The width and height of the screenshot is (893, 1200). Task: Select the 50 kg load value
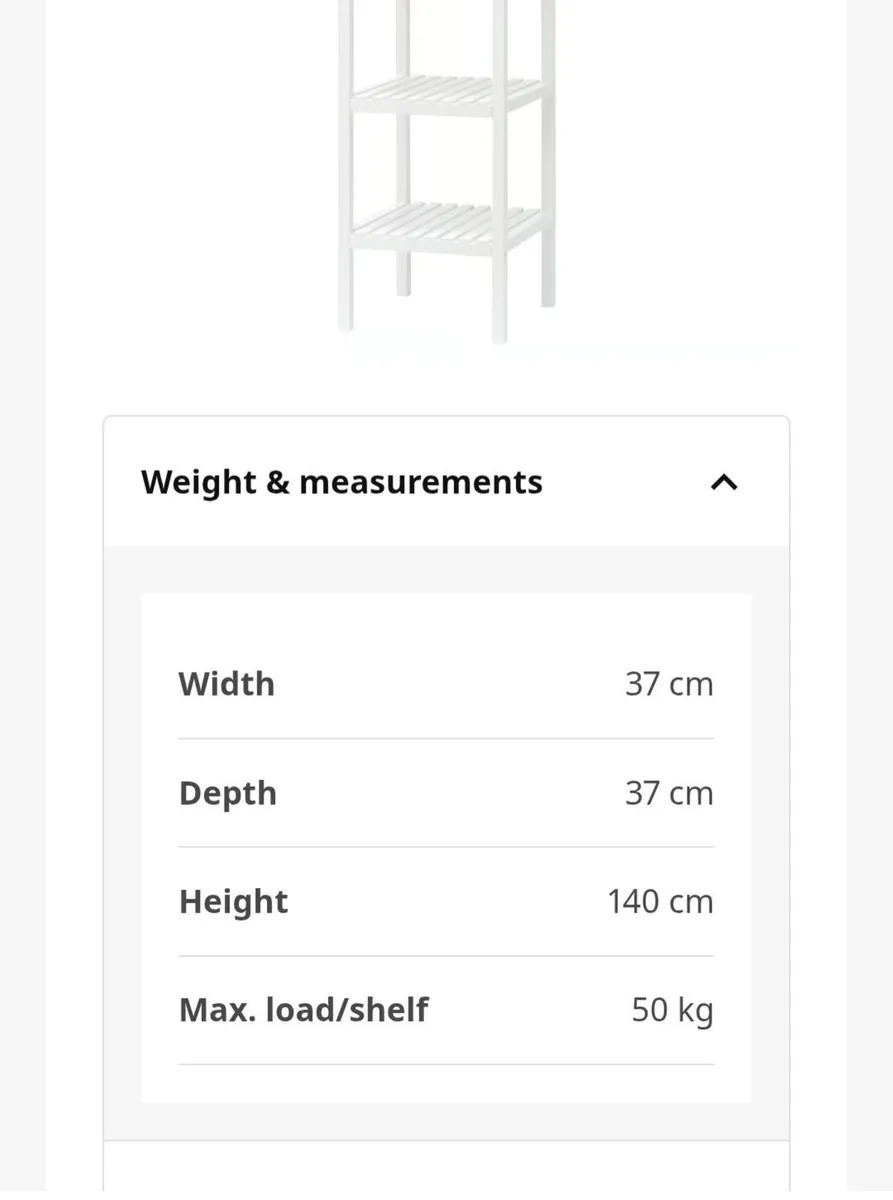click(x=672, y=1010)
